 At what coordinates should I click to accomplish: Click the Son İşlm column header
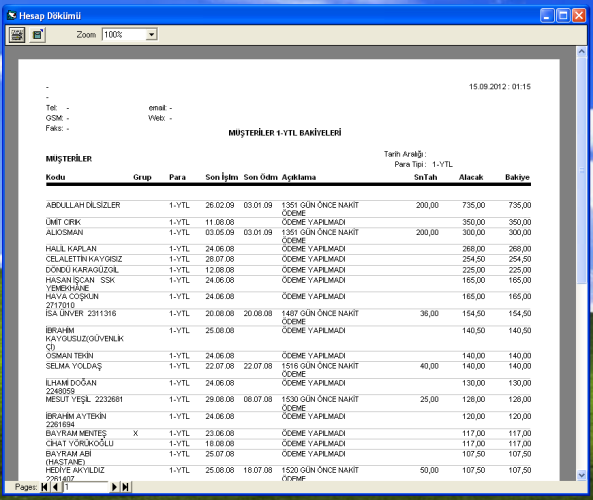222,177
